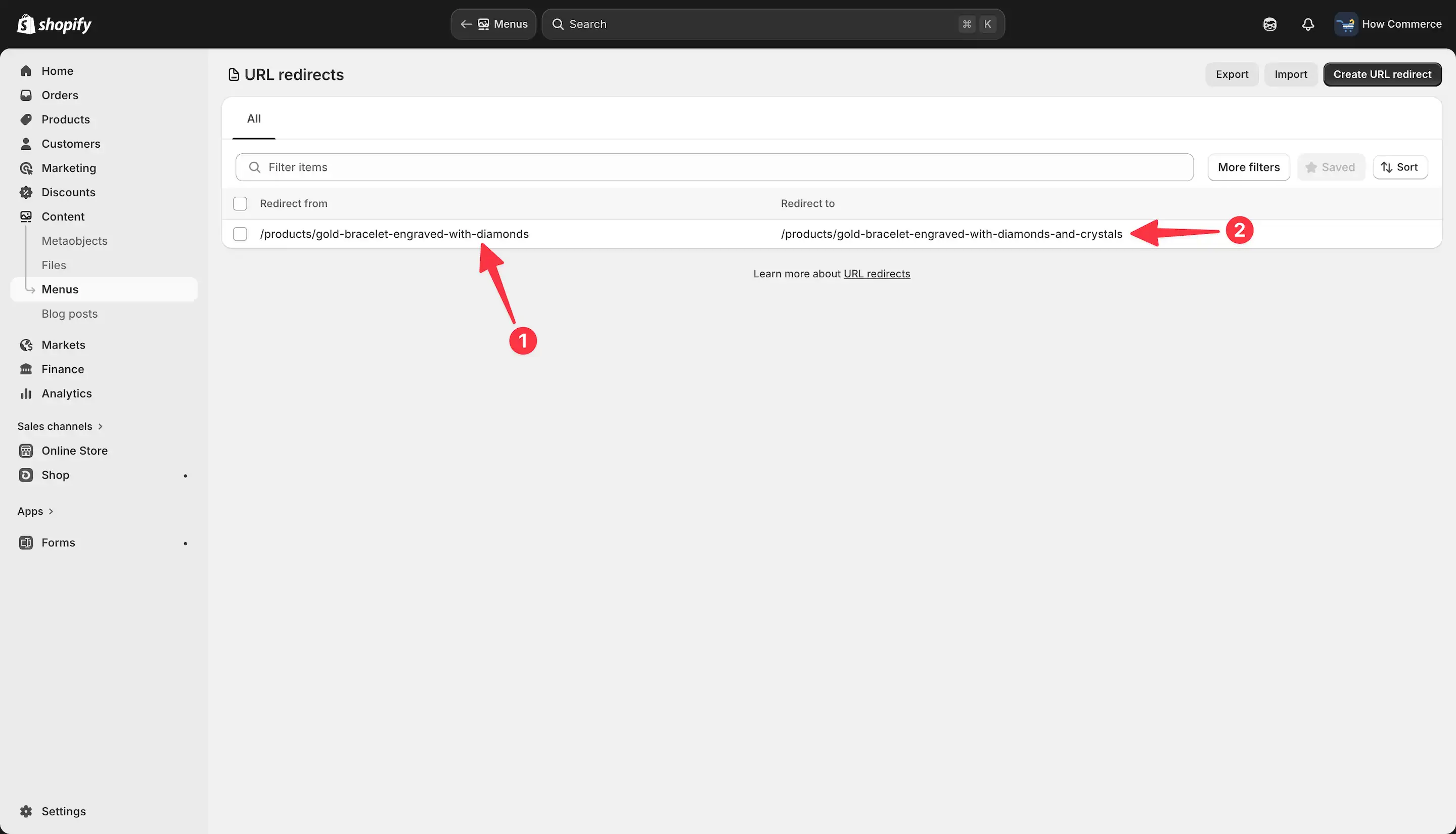Open Files under Content
The height and width of the screenshot is (834, 1456).
point(54,265)
